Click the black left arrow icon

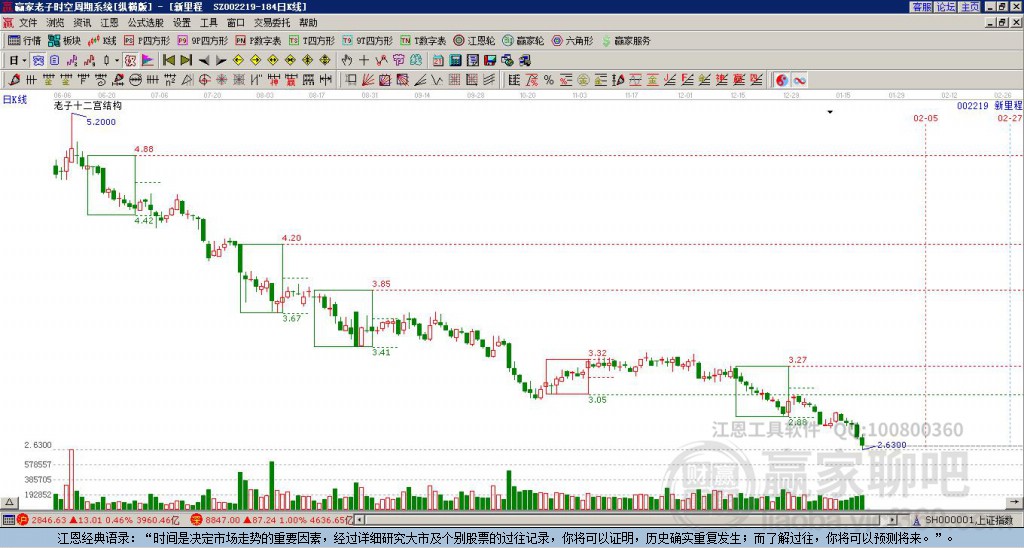pyautogui.click(x=204, y=61)
